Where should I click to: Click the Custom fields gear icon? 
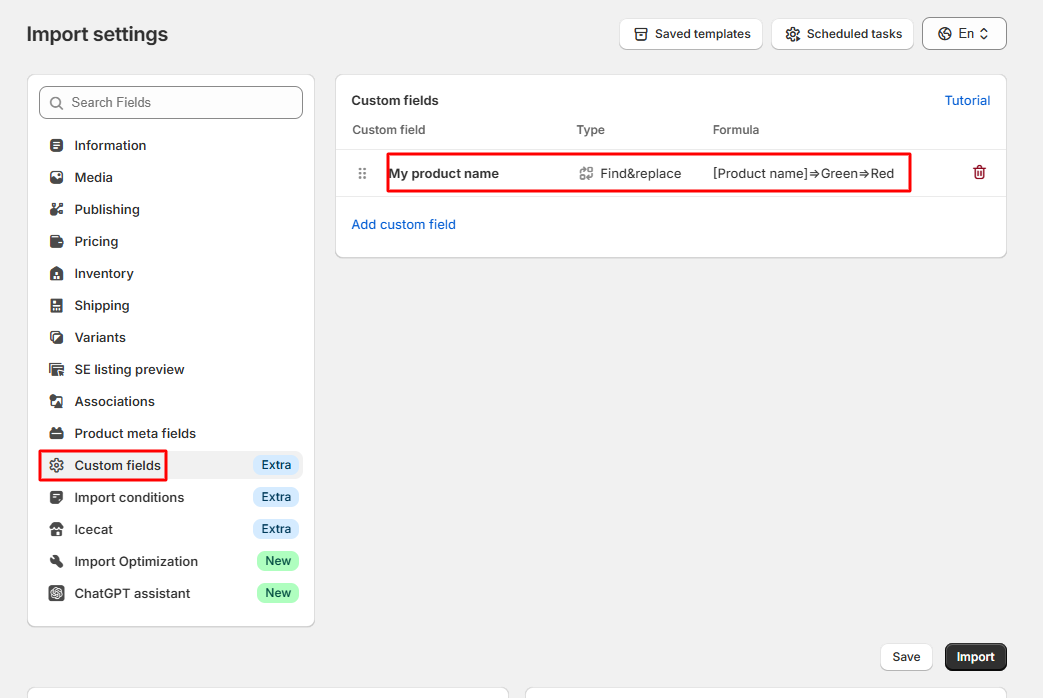pos(57,465)
